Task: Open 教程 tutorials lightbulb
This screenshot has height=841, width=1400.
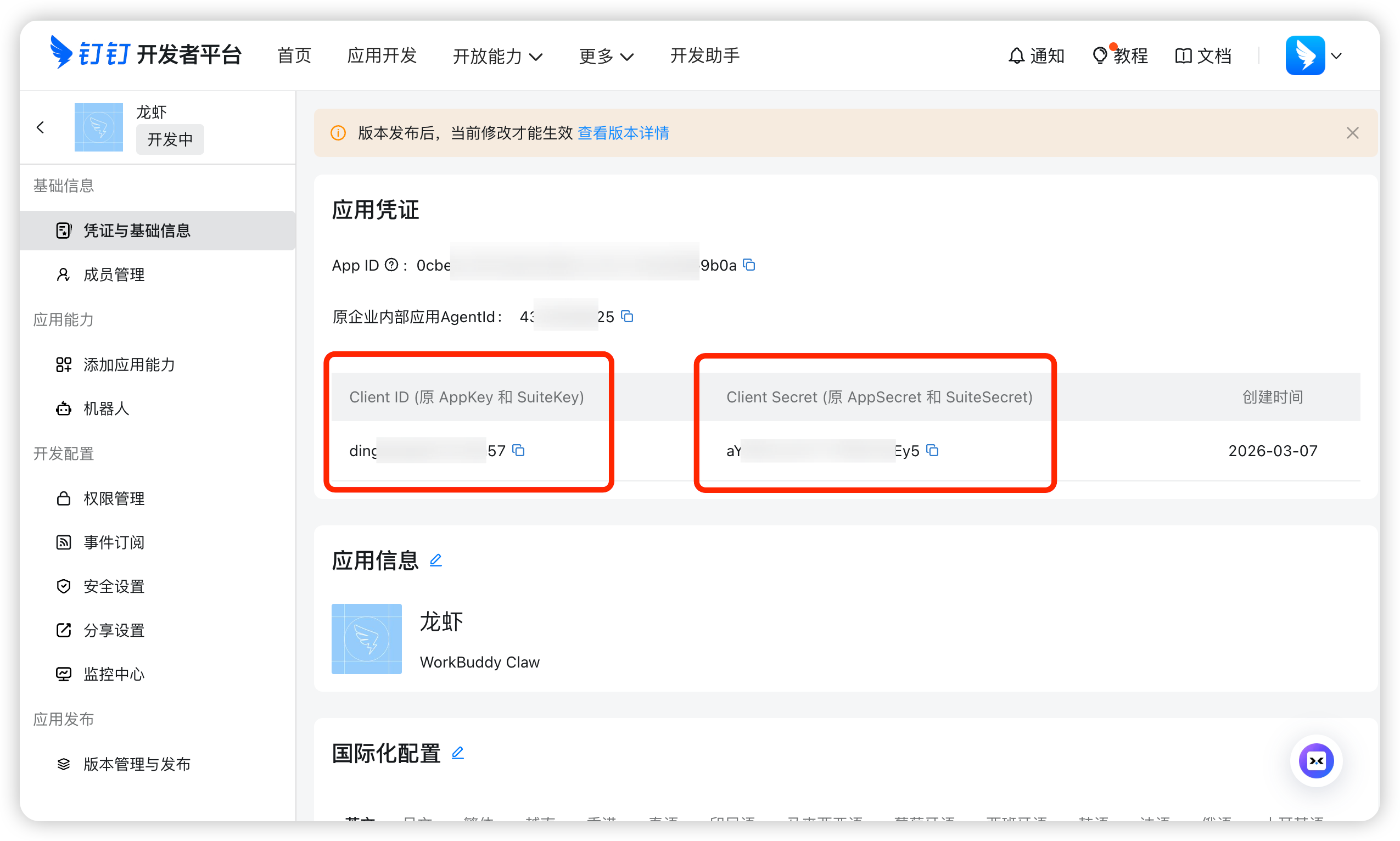Action: [1120, 55]
